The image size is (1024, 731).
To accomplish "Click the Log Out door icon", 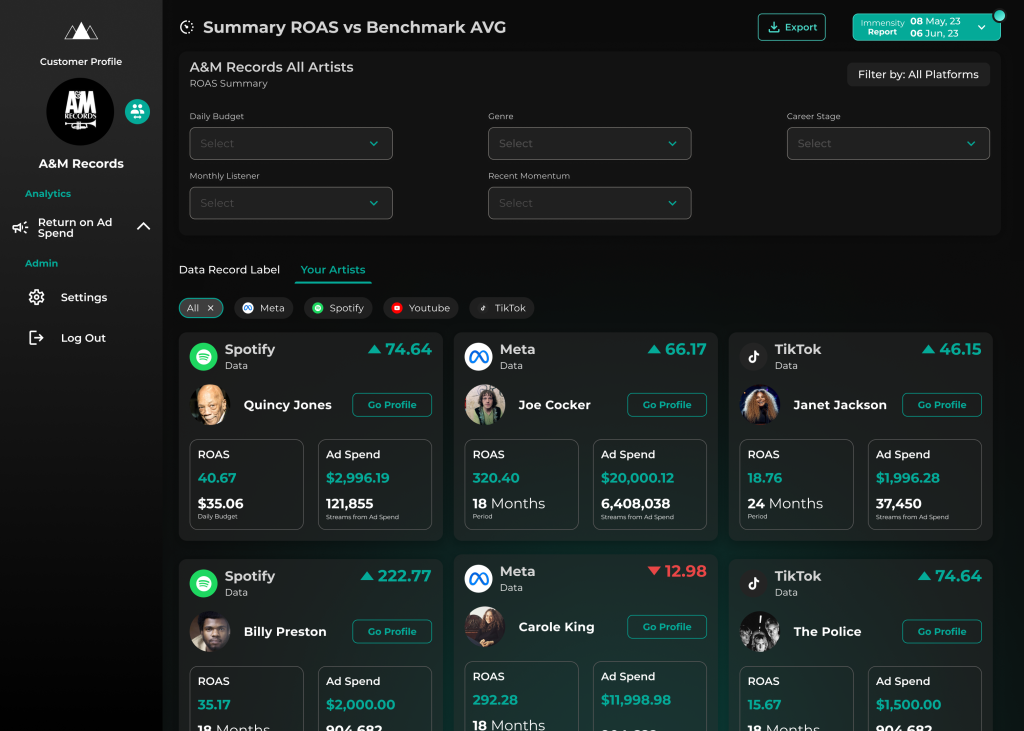I will (x=36, y=338).
